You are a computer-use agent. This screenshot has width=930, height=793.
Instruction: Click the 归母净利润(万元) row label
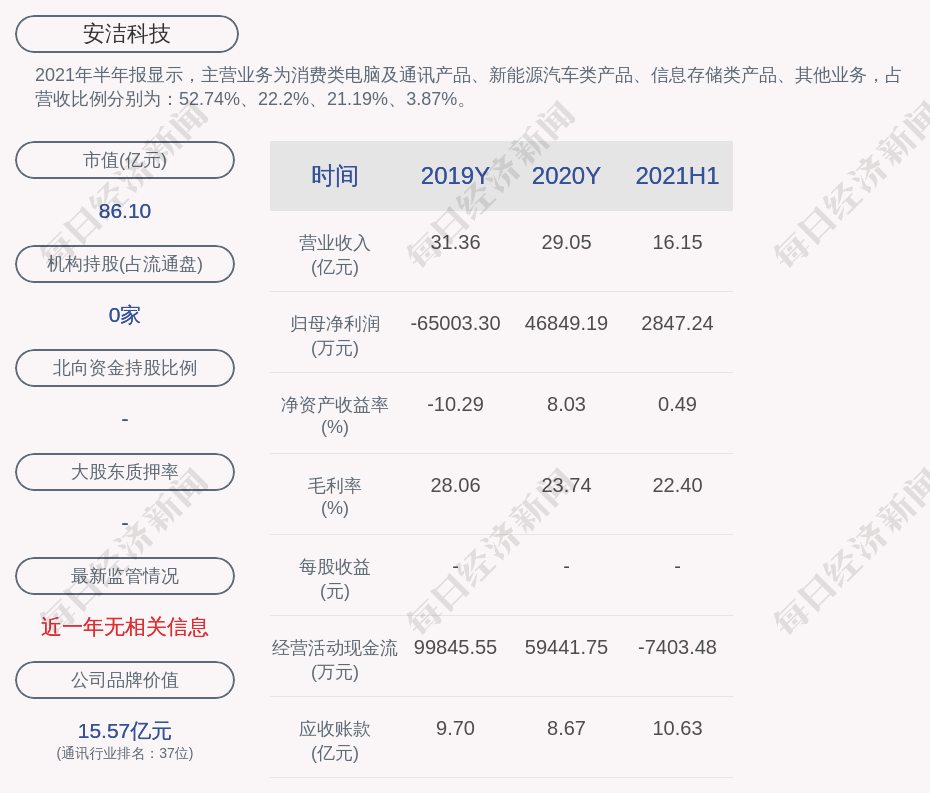pyautogui.click(x=335, y=336)
